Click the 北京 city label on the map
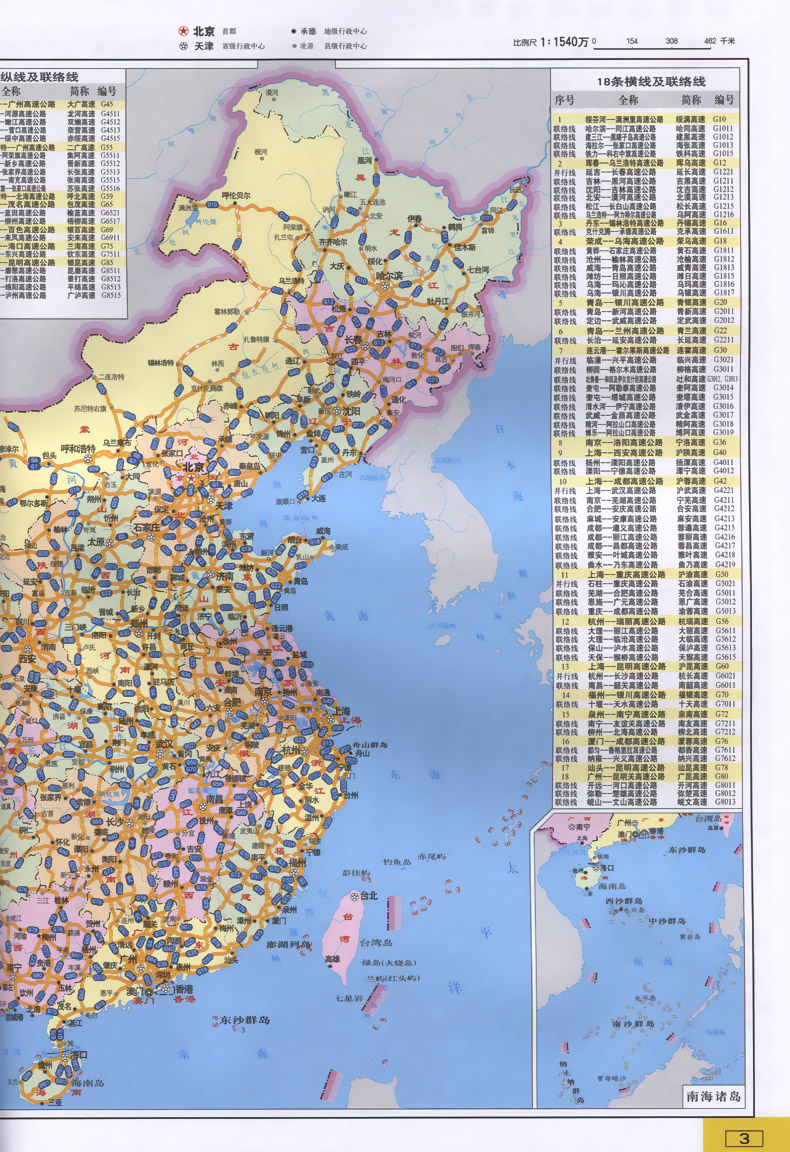The image size is (790, 1152). click(x=194, y=467)
